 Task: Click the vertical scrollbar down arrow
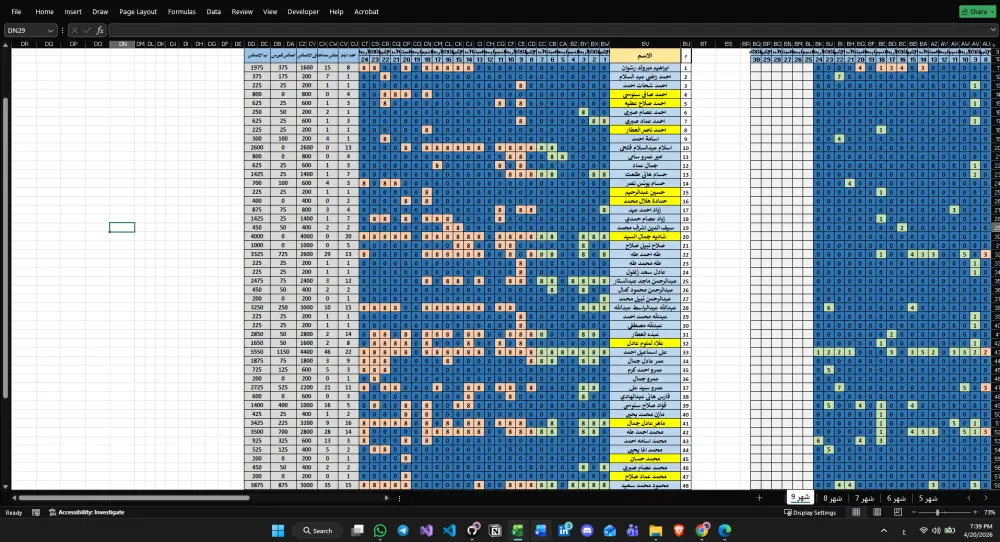point(6,487)
